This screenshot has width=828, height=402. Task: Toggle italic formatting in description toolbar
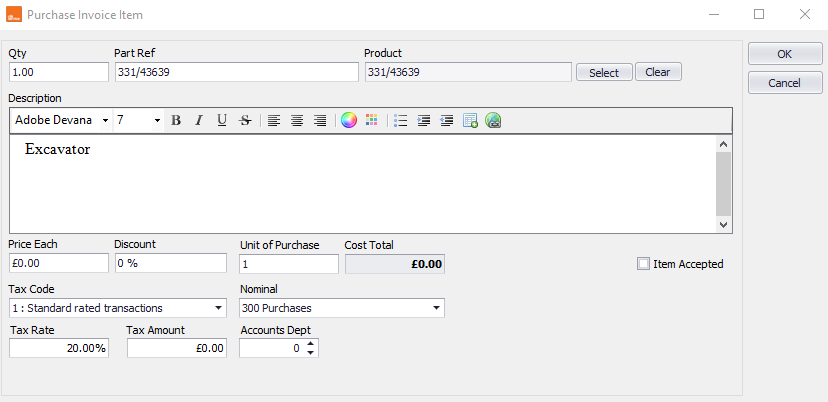199,120
